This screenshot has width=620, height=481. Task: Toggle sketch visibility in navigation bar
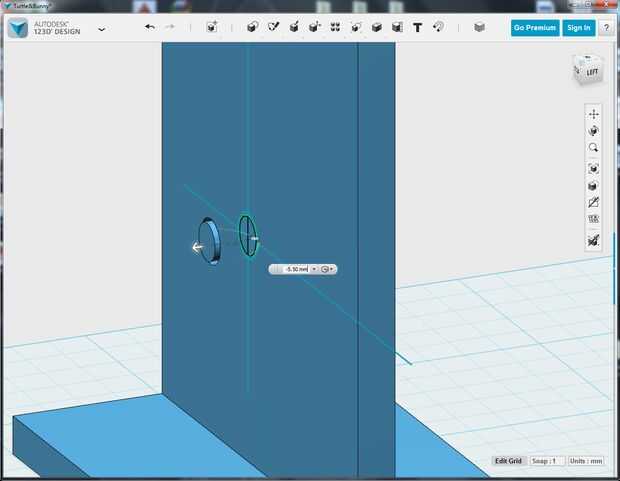[x=593, y=202]
